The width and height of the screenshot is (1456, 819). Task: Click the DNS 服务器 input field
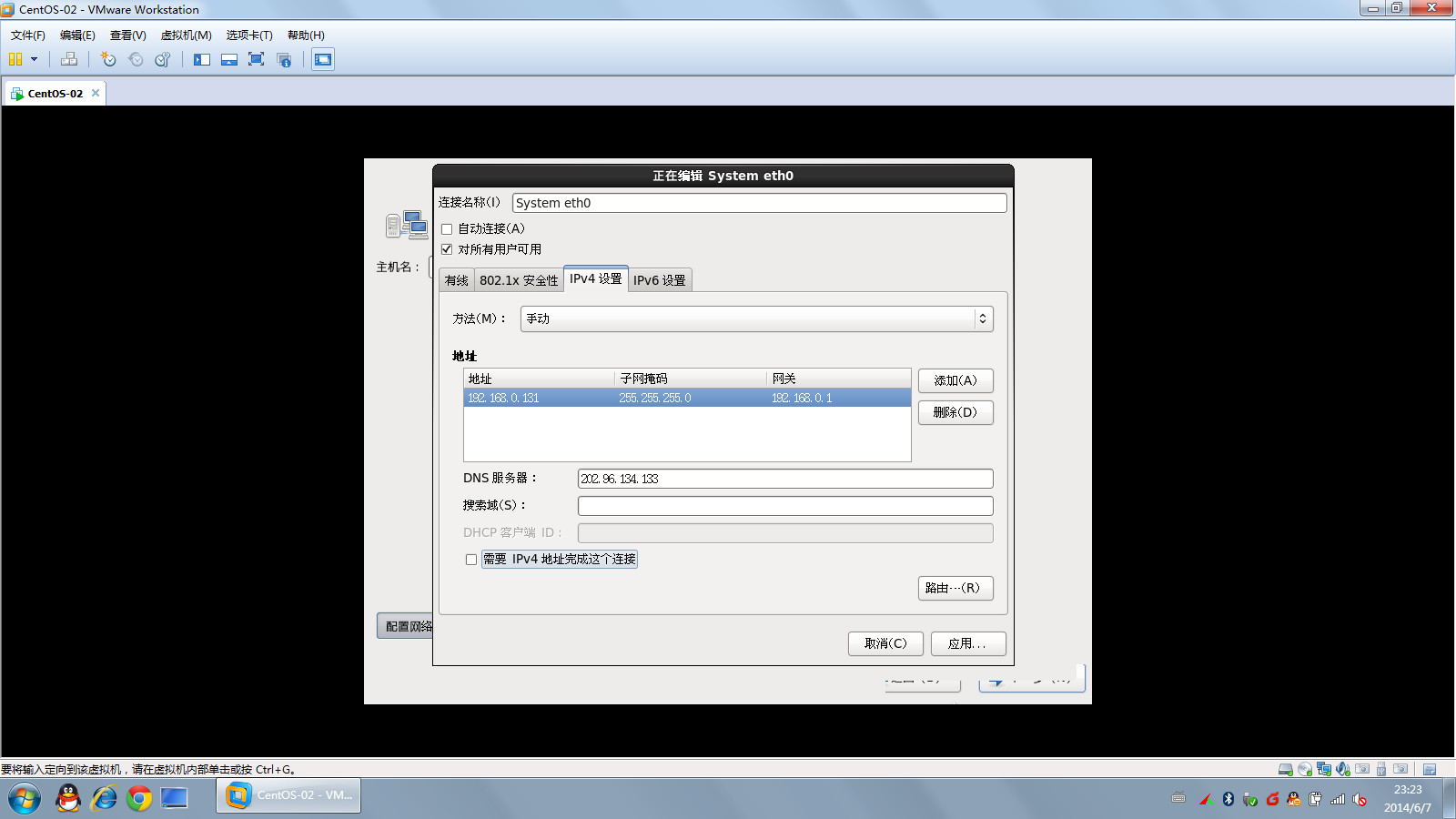(785, 479)
